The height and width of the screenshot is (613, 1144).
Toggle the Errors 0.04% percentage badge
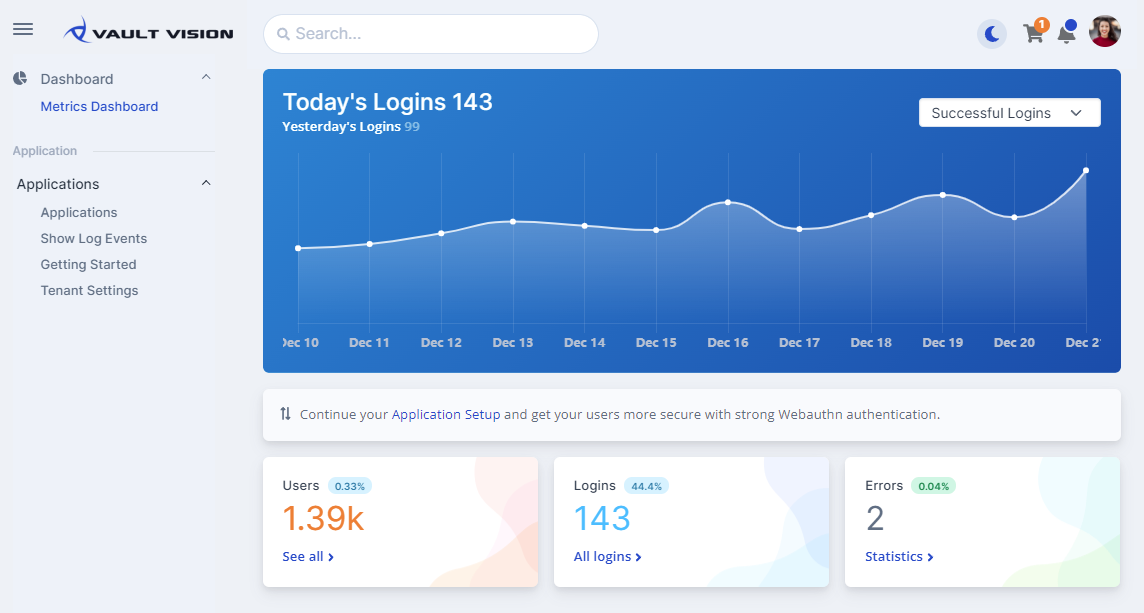pyautogui.click(x=930, y=484)
